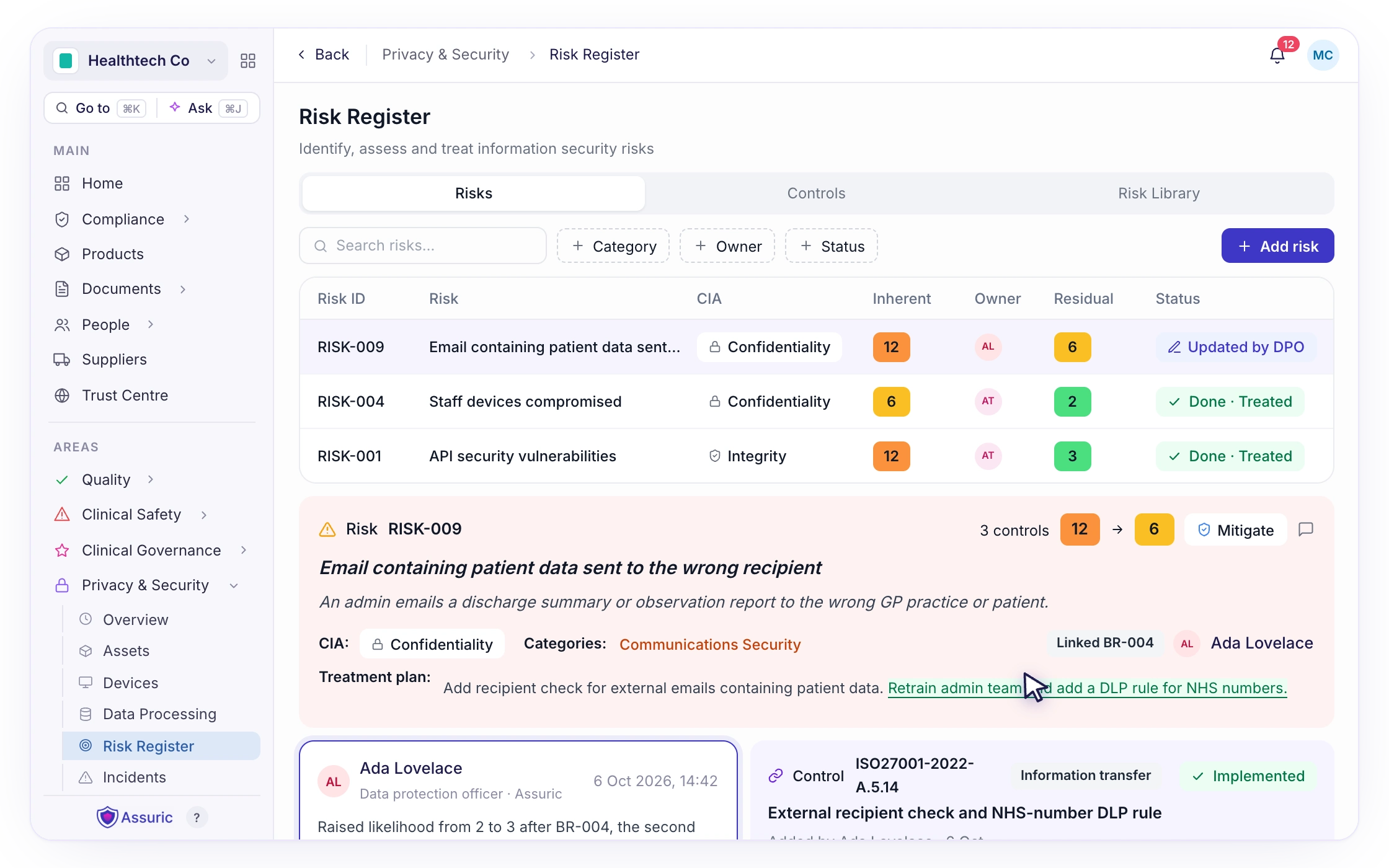Click the help question mark icon

(x=197, y=818)
